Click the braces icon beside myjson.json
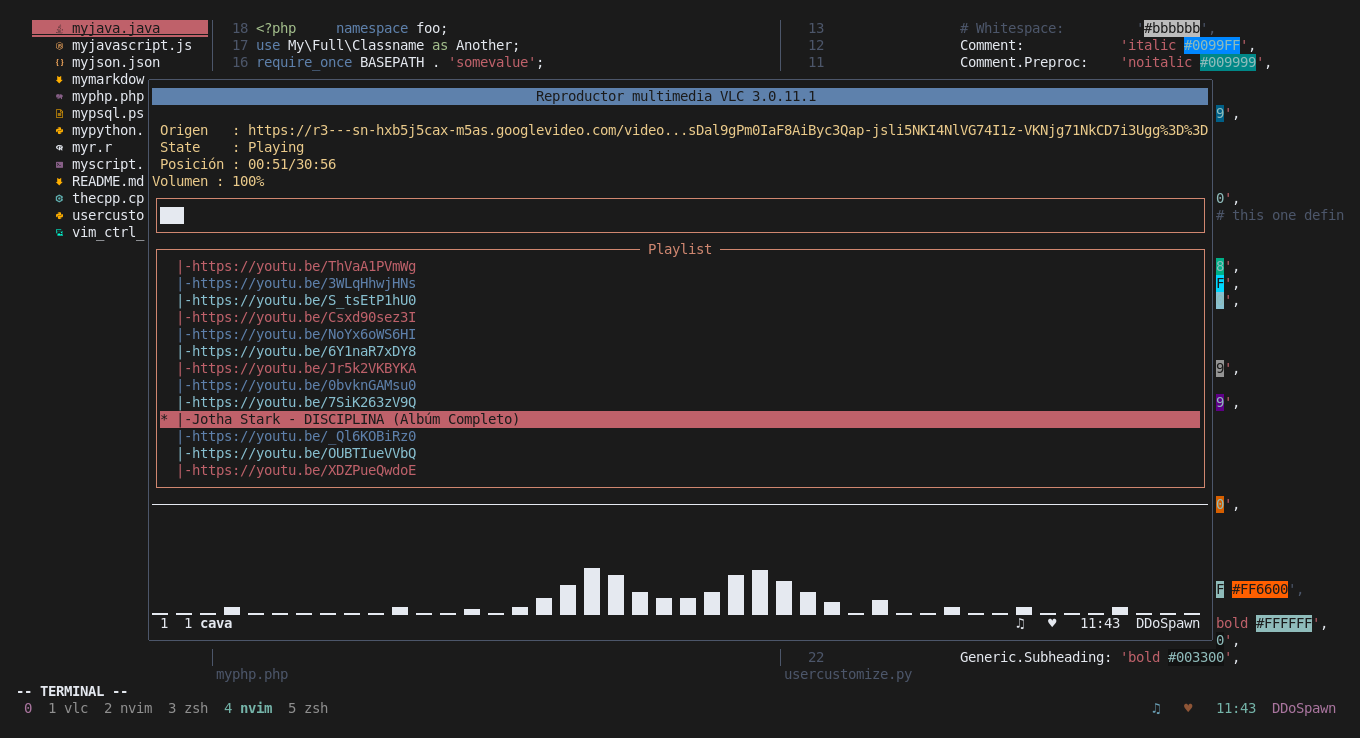Image resolution: width=1360 pixels, height=738 pixels. (59, 62)
